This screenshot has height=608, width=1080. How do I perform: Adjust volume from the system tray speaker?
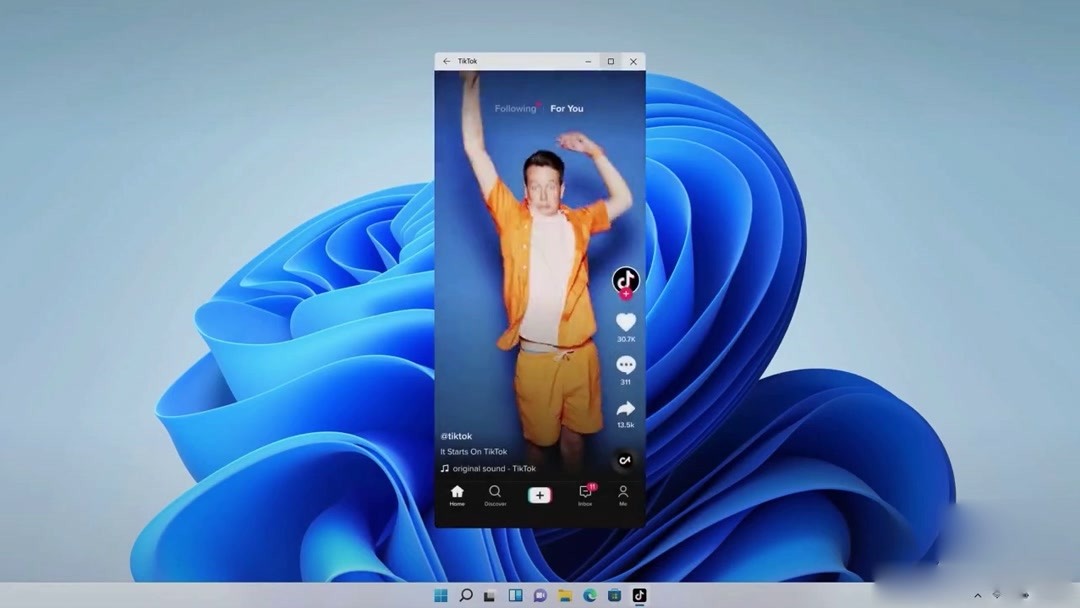click(x=1026, y=594)
